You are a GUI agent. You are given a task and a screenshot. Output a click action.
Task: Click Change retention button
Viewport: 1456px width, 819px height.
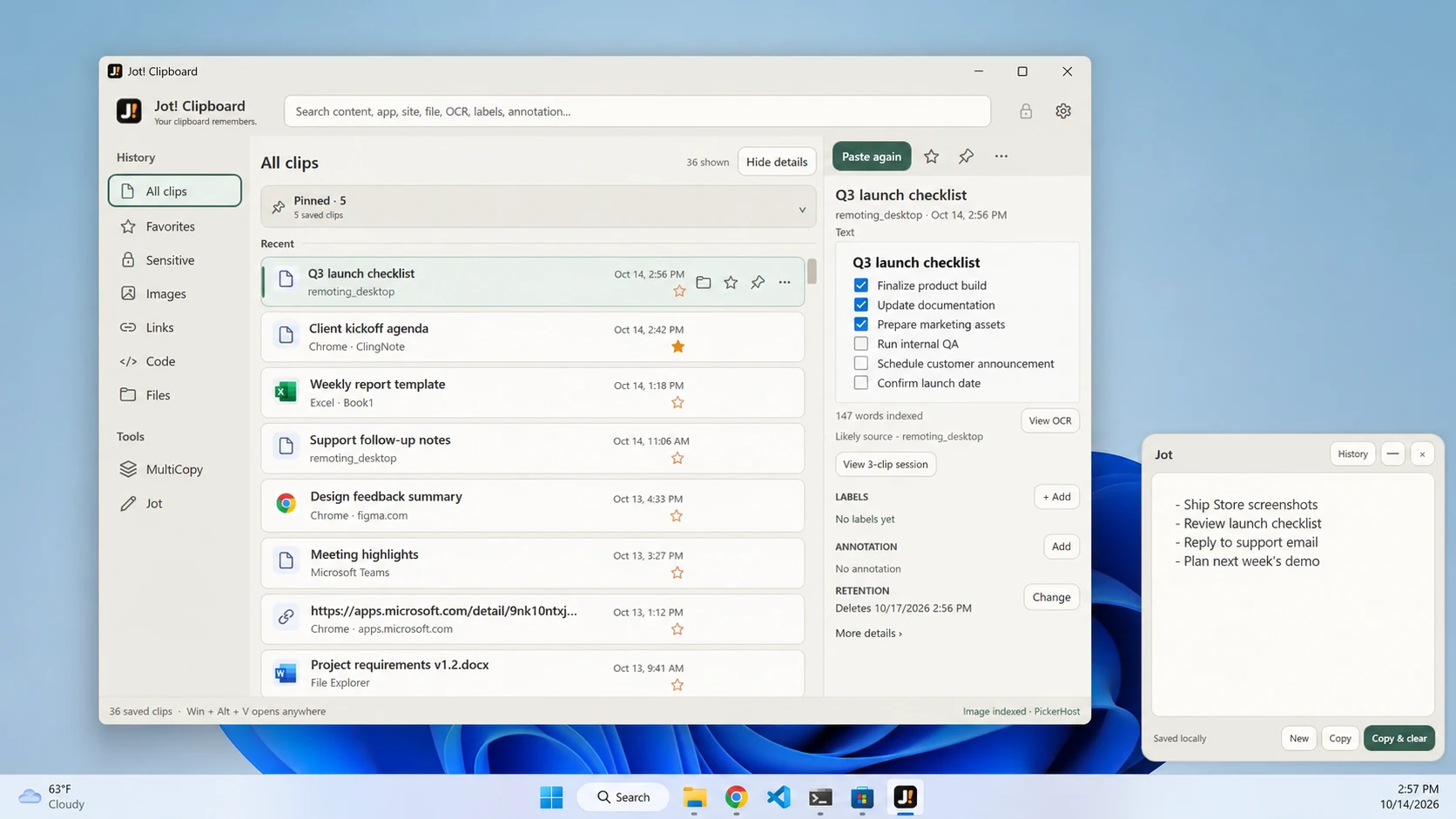pyautogui.click(x=1051, y=597)
